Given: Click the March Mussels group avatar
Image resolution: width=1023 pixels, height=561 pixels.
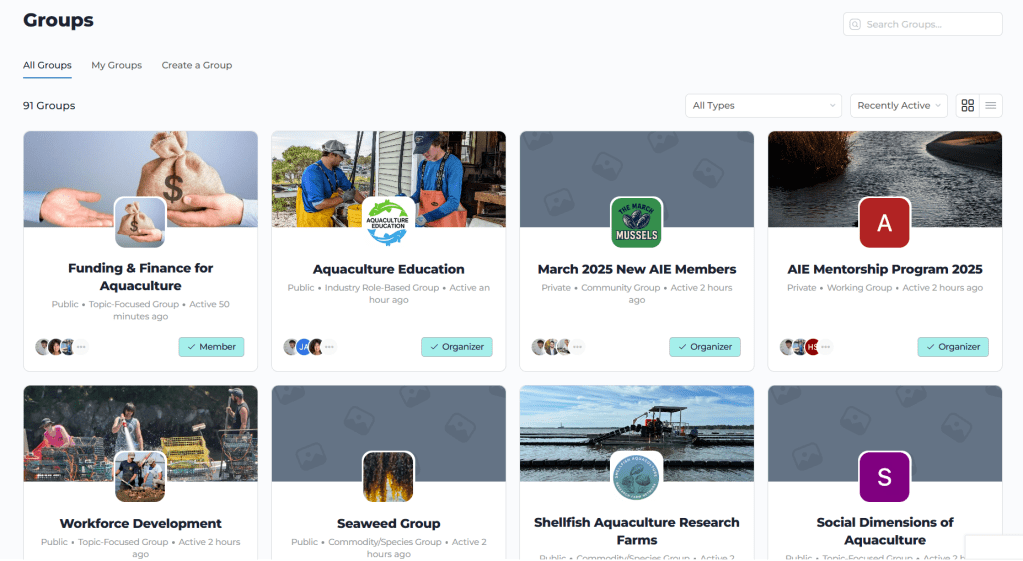Looking at the screenshot, I should coord(636,222).
